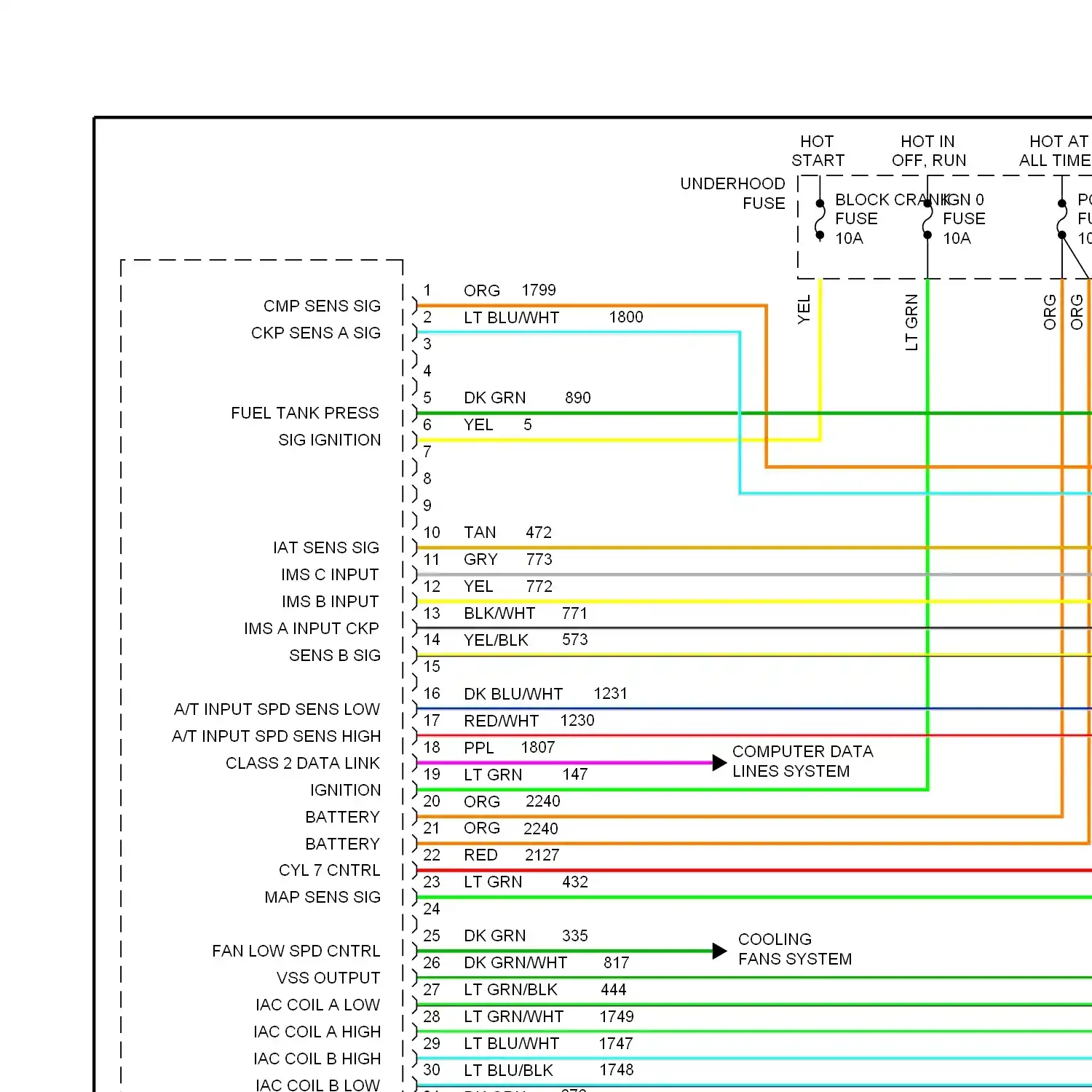Click the IAC COIL A LOW label
The height and width of the screenshot is (1092, 1092).
[317, 1005]
